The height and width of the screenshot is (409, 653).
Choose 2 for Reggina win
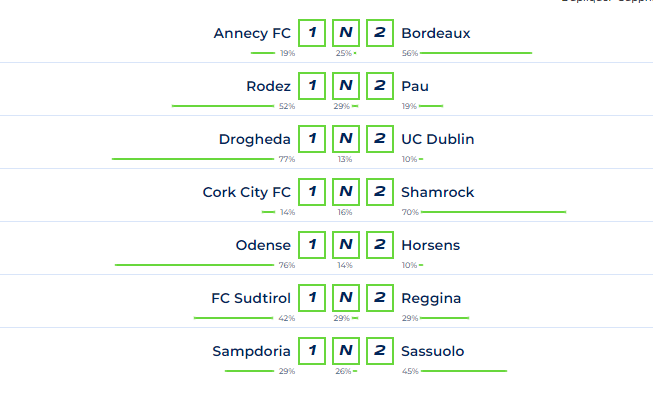380,298
